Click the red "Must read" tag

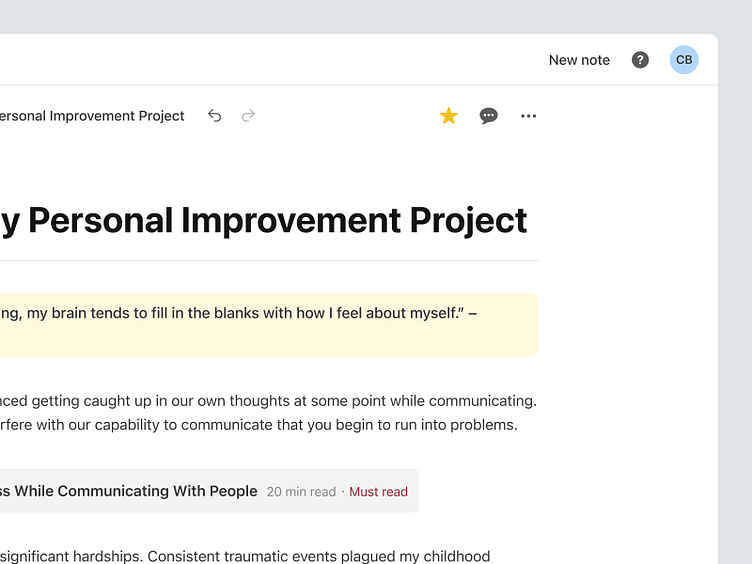[378, 492]
